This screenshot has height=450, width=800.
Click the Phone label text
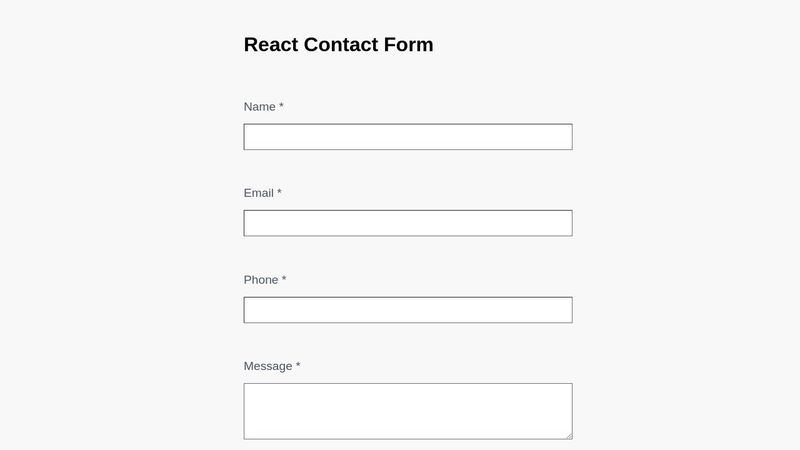click(261, 280)
